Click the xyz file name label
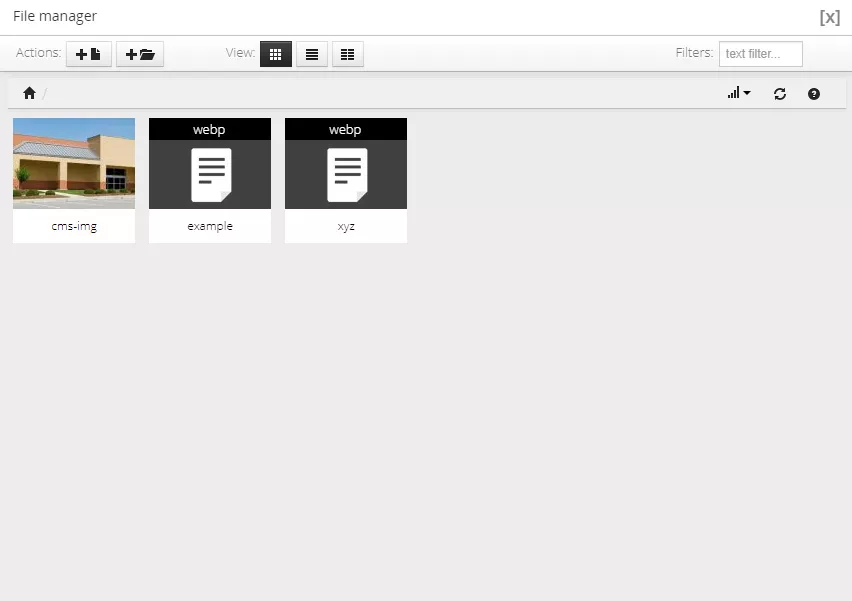The height and width of the screenshot is (601, 852). (346, 226)
